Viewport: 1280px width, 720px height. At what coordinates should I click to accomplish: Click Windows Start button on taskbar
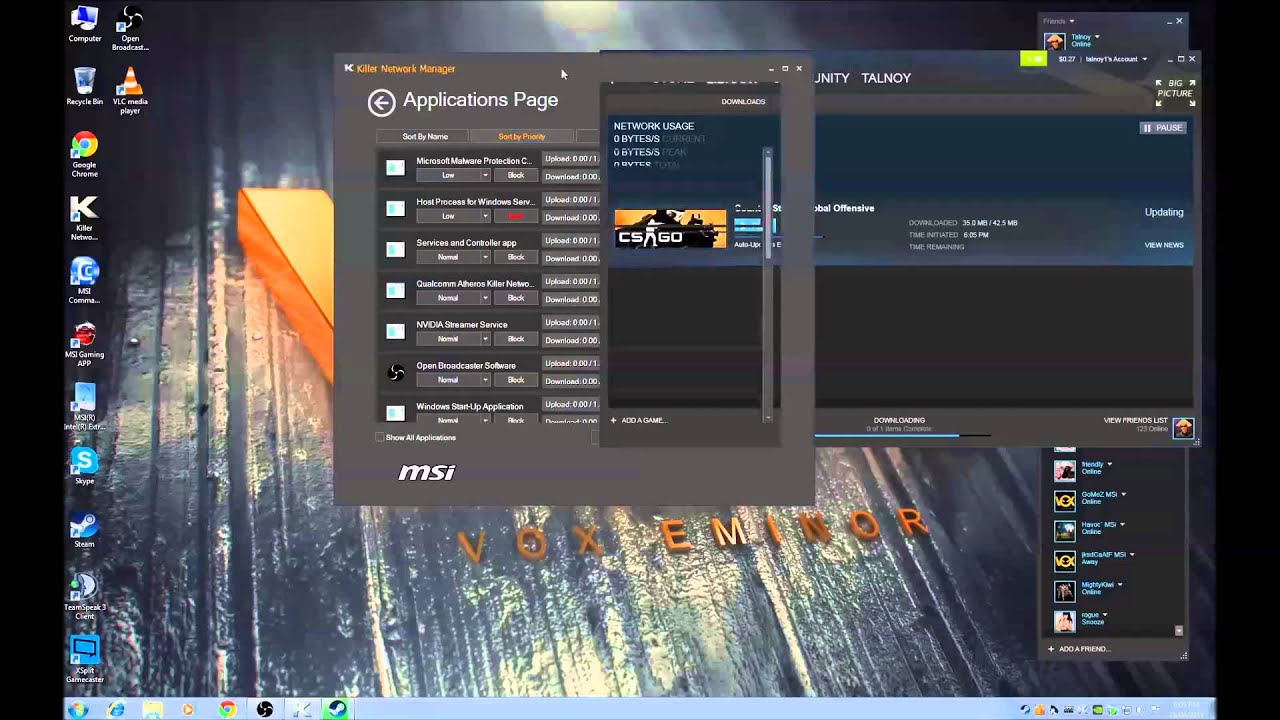click(77, 709)
